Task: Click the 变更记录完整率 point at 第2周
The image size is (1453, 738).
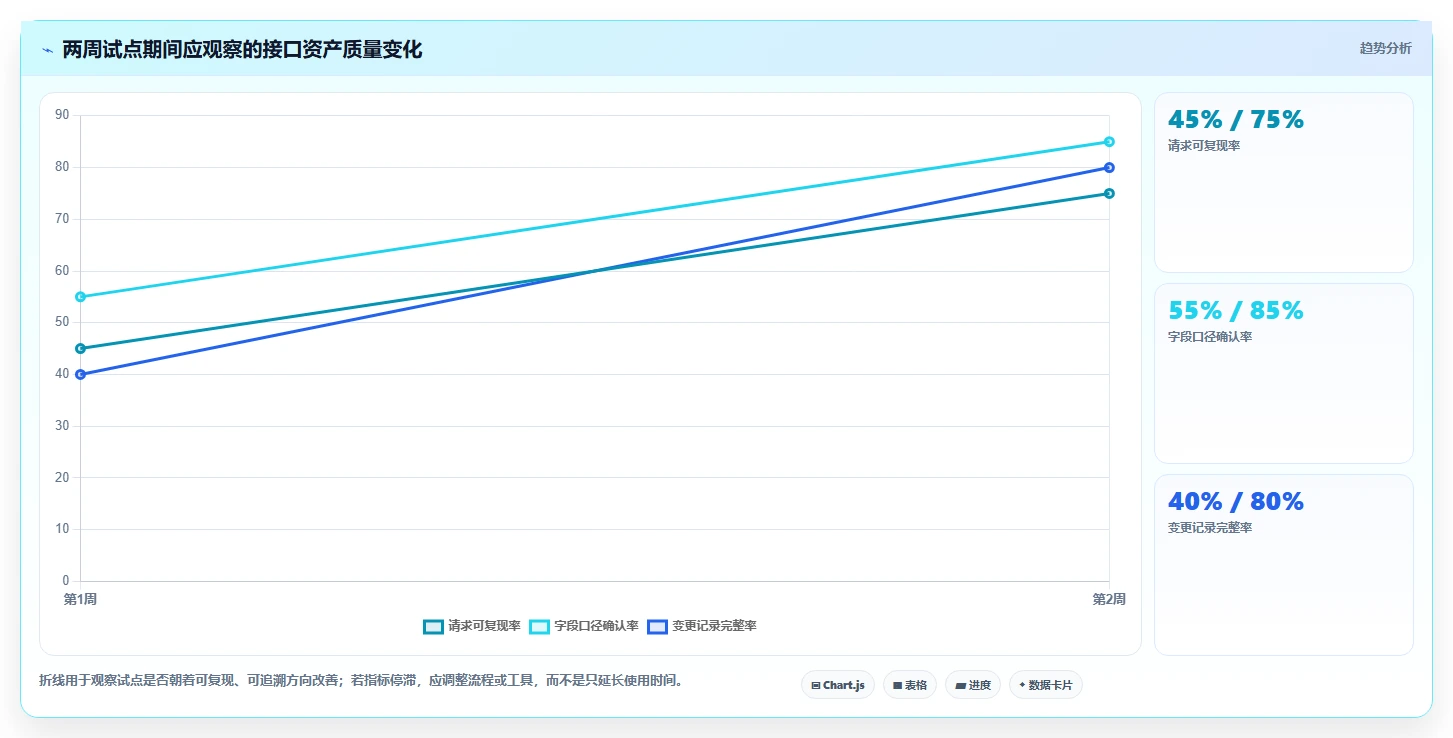Action: point(1109,167)
